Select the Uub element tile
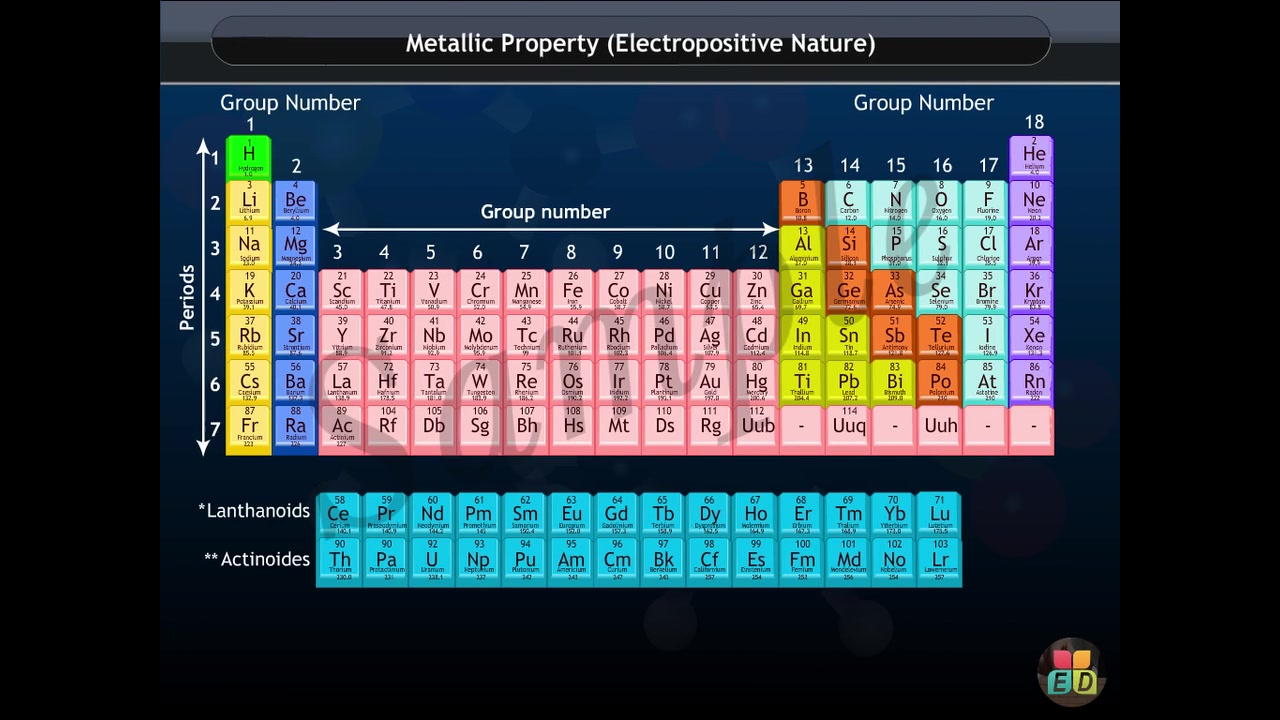The width and height of the screenshot is (1280, 720). (757, 428)
